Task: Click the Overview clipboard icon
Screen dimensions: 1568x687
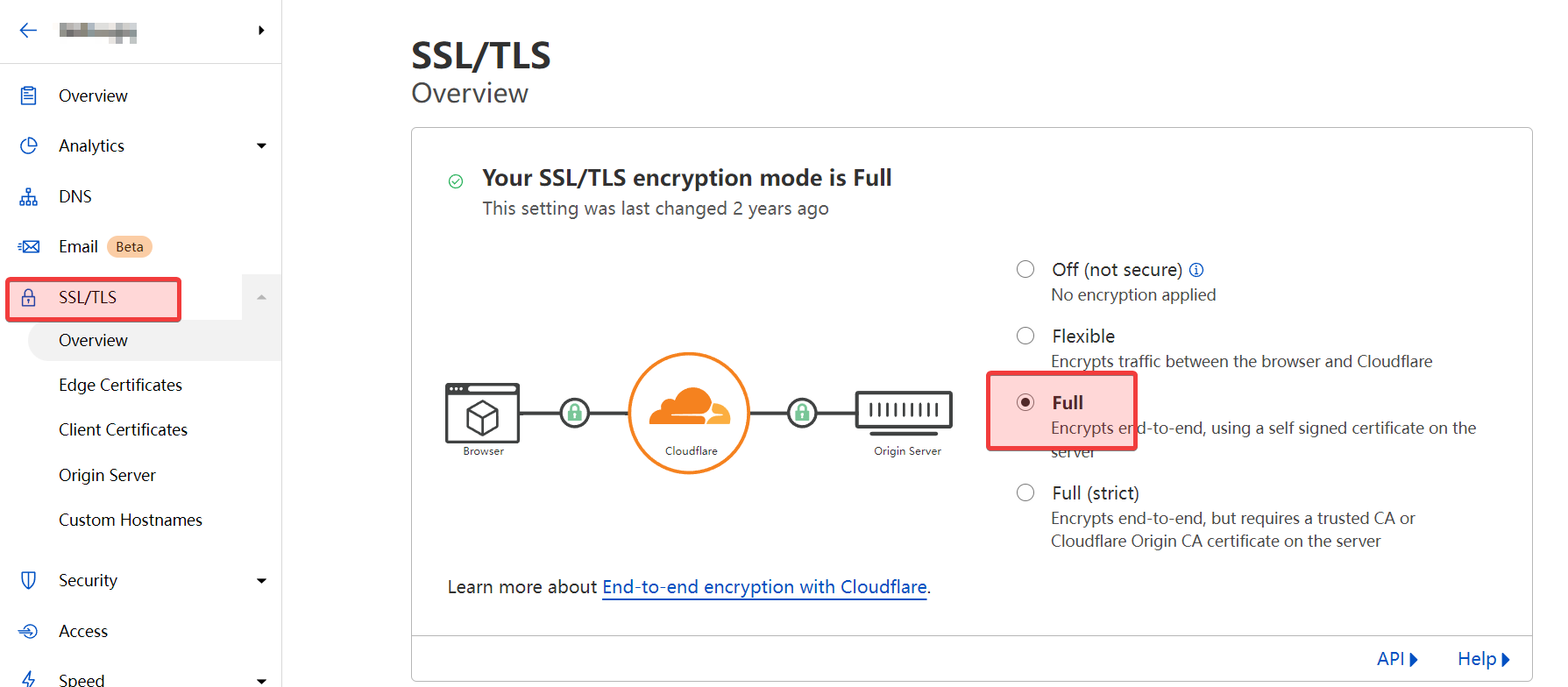Action: (x=29, y=96)
